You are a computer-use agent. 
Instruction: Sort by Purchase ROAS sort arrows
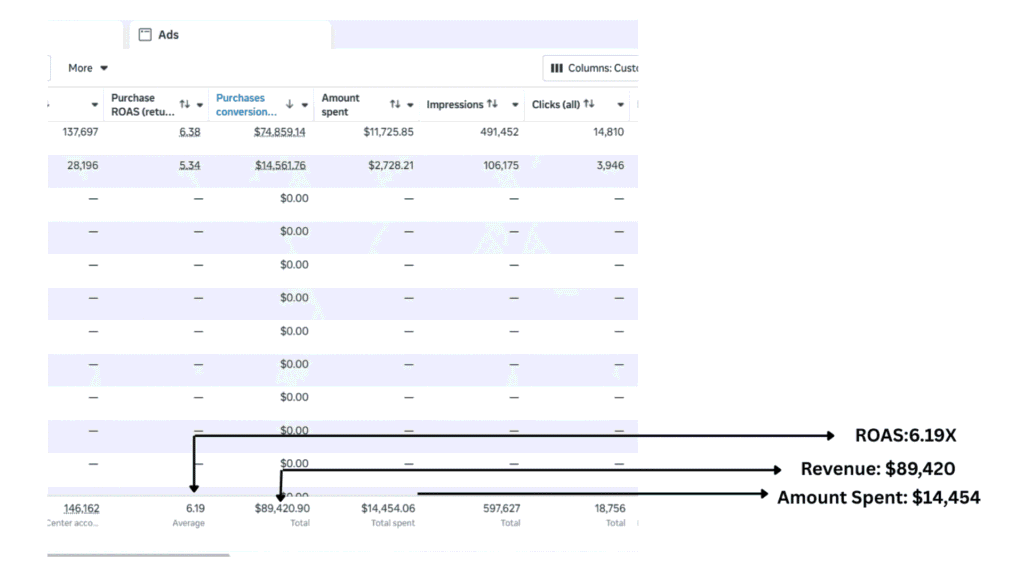point(184,104)
